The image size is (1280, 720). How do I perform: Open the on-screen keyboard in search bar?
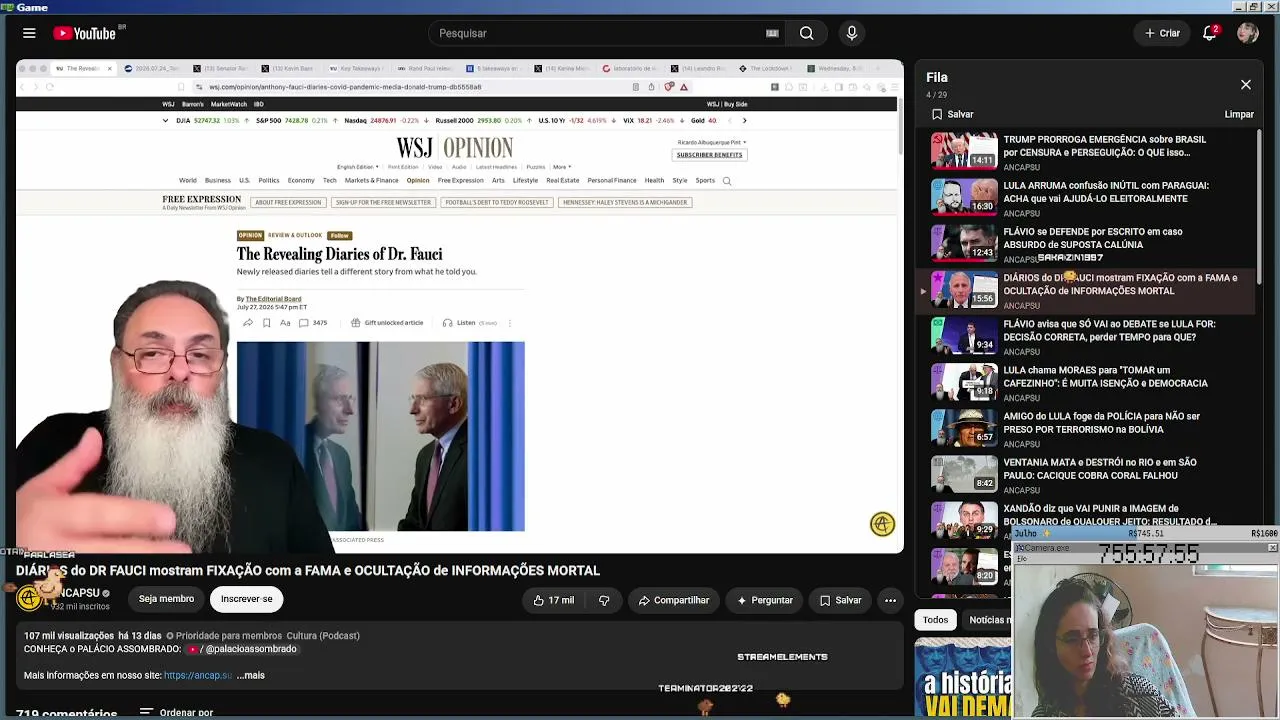pos(772,33)
